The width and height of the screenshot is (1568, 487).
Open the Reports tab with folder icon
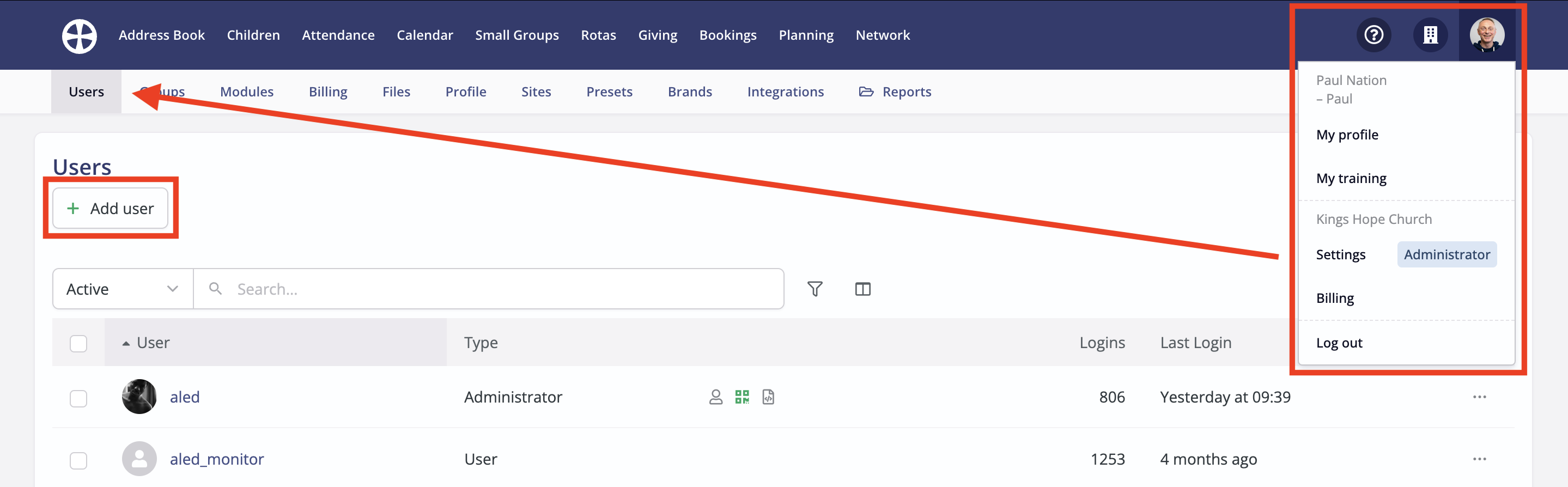[x=895, y=92]
